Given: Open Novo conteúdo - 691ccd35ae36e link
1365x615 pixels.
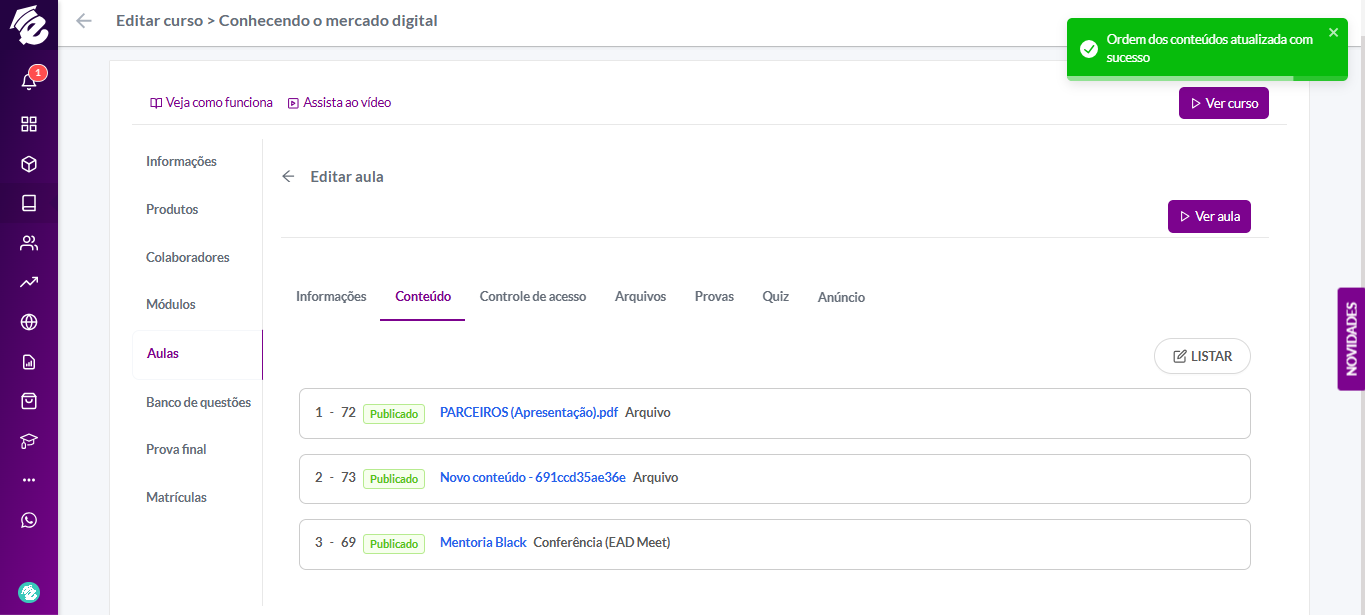Looking at the screenshot, I should 533,477.
